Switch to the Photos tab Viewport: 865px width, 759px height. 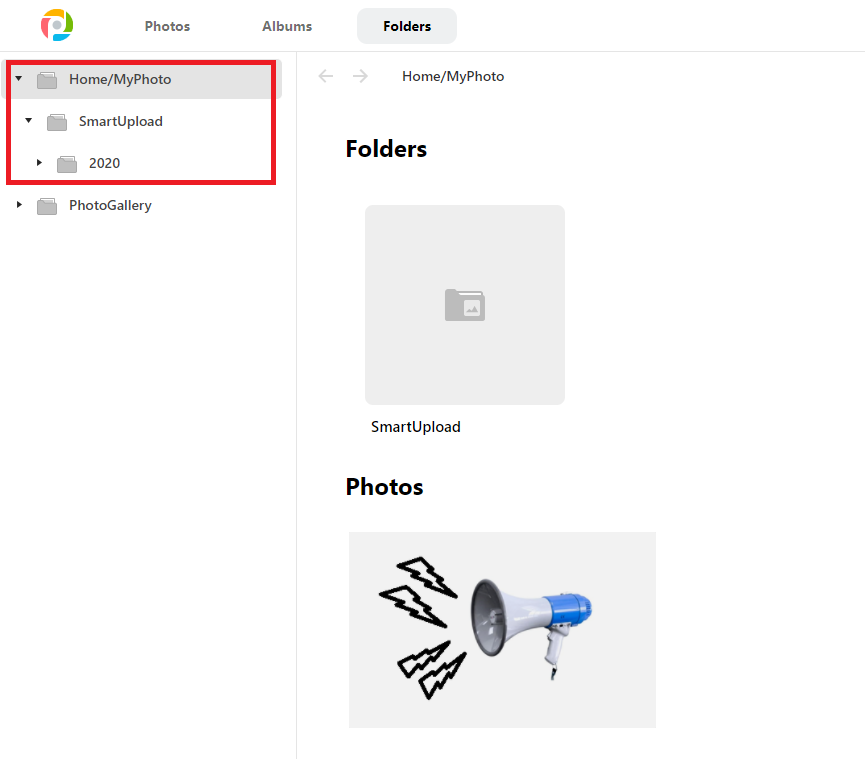click(167, 26)
